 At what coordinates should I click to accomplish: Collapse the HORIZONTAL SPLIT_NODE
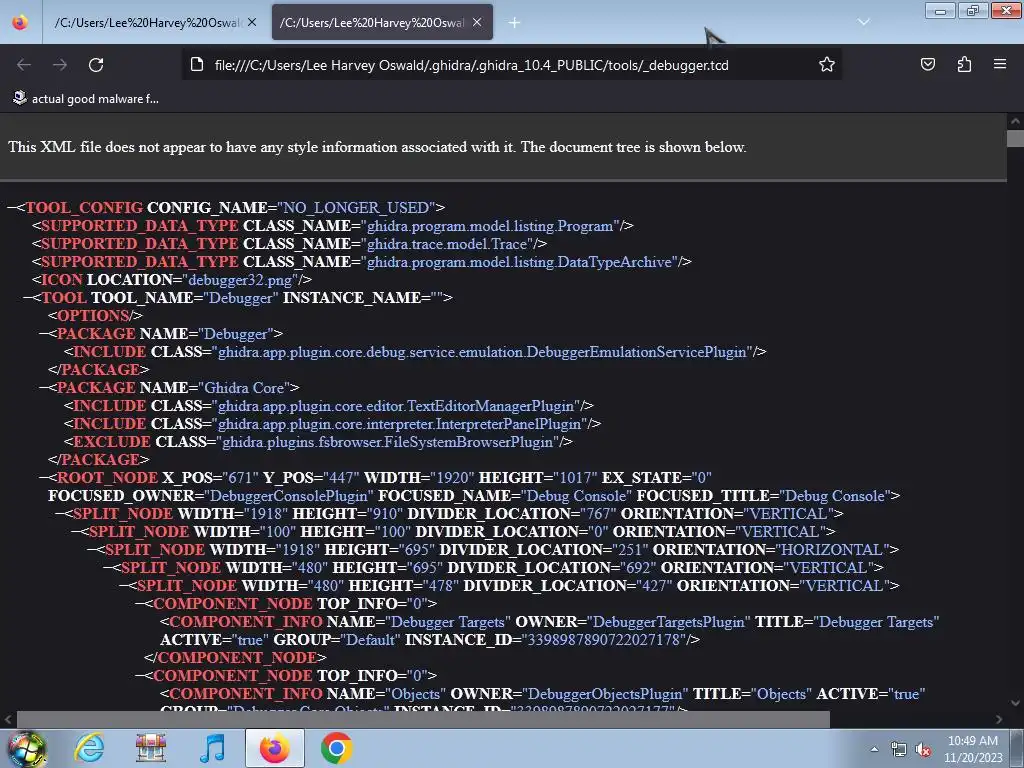(91, 550)
